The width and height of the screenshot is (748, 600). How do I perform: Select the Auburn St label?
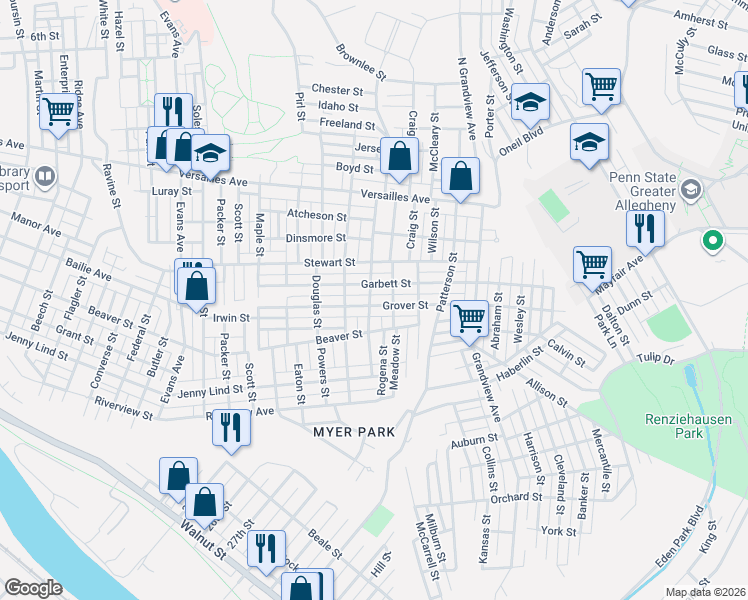pos(474,441)
